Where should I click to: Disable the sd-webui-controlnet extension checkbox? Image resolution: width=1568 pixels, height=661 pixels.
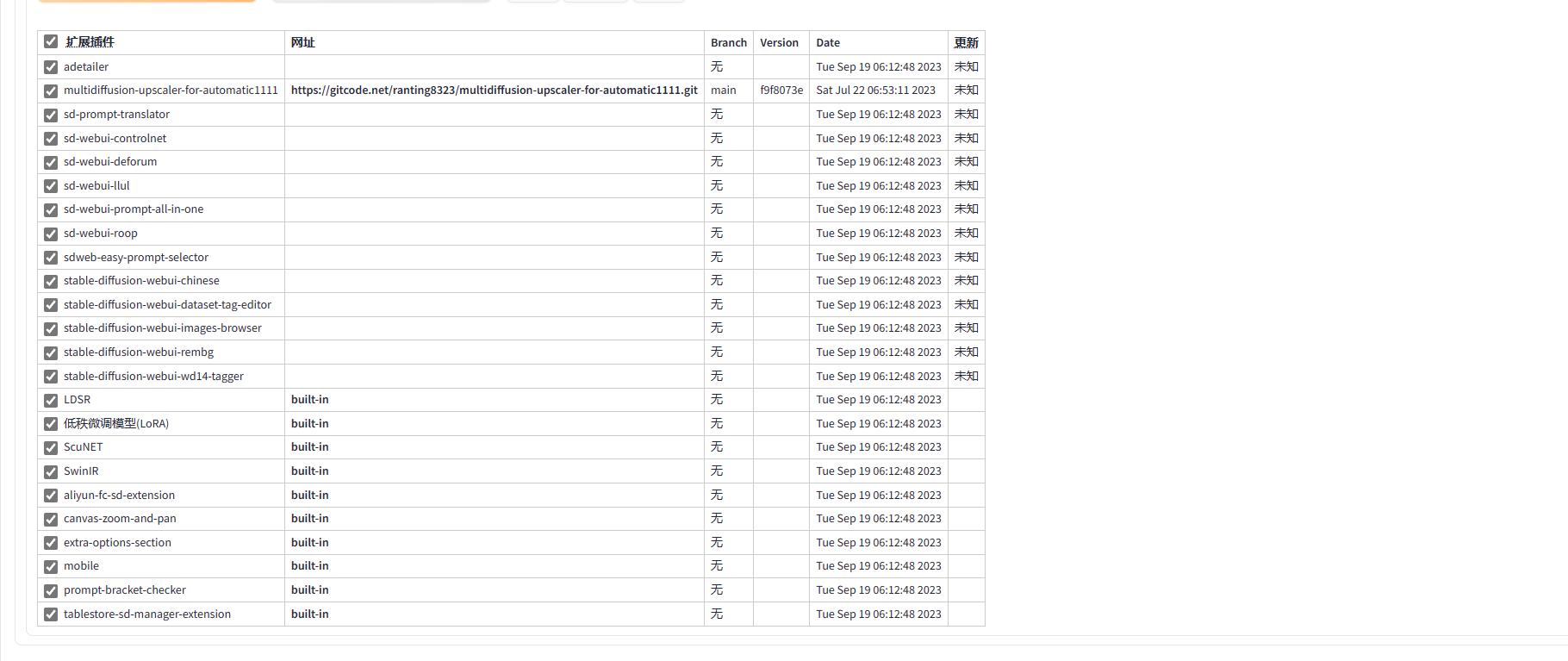[x=51, y=139]
